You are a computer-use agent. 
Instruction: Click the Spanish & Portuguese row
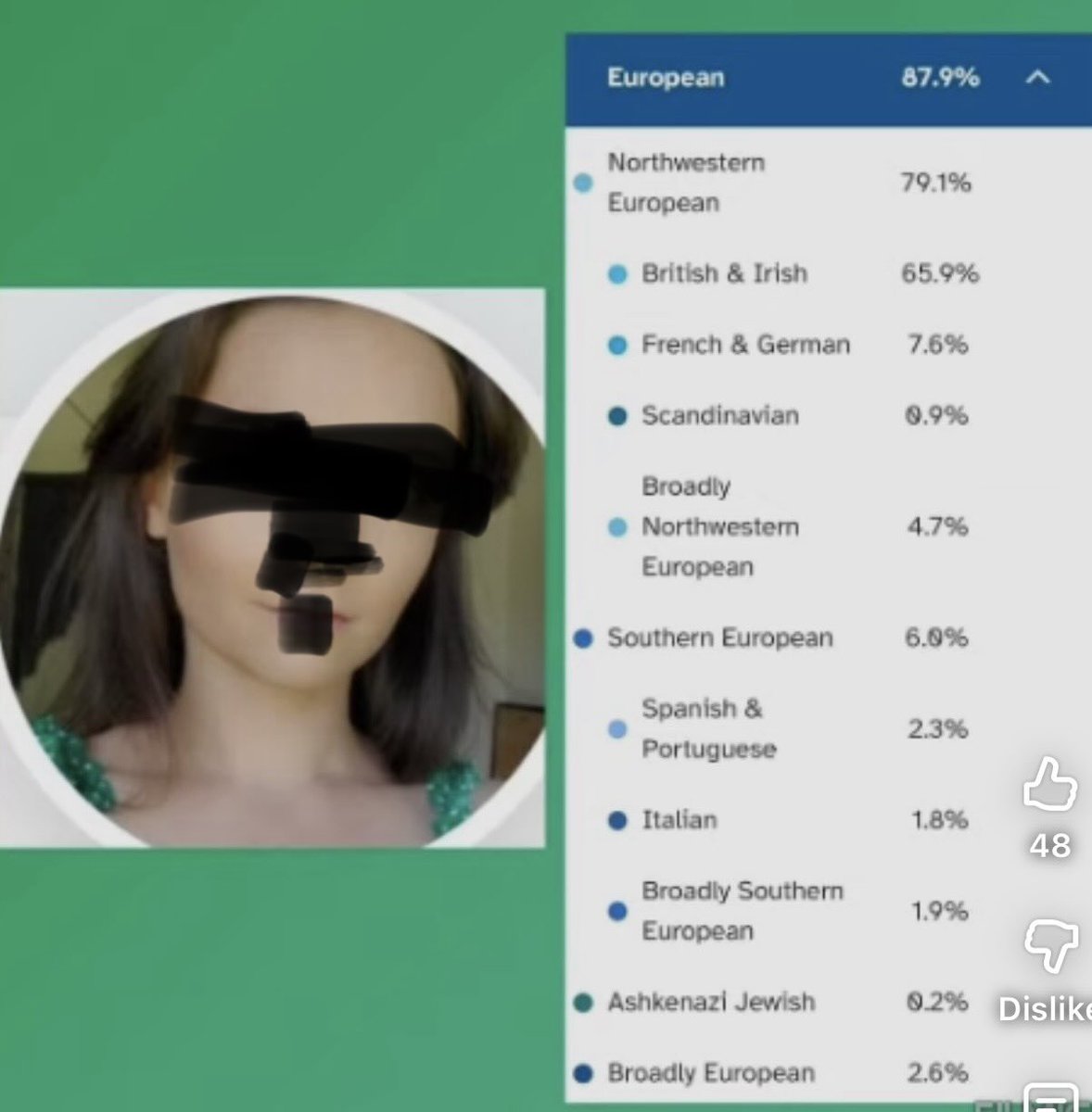coord(829,728)
